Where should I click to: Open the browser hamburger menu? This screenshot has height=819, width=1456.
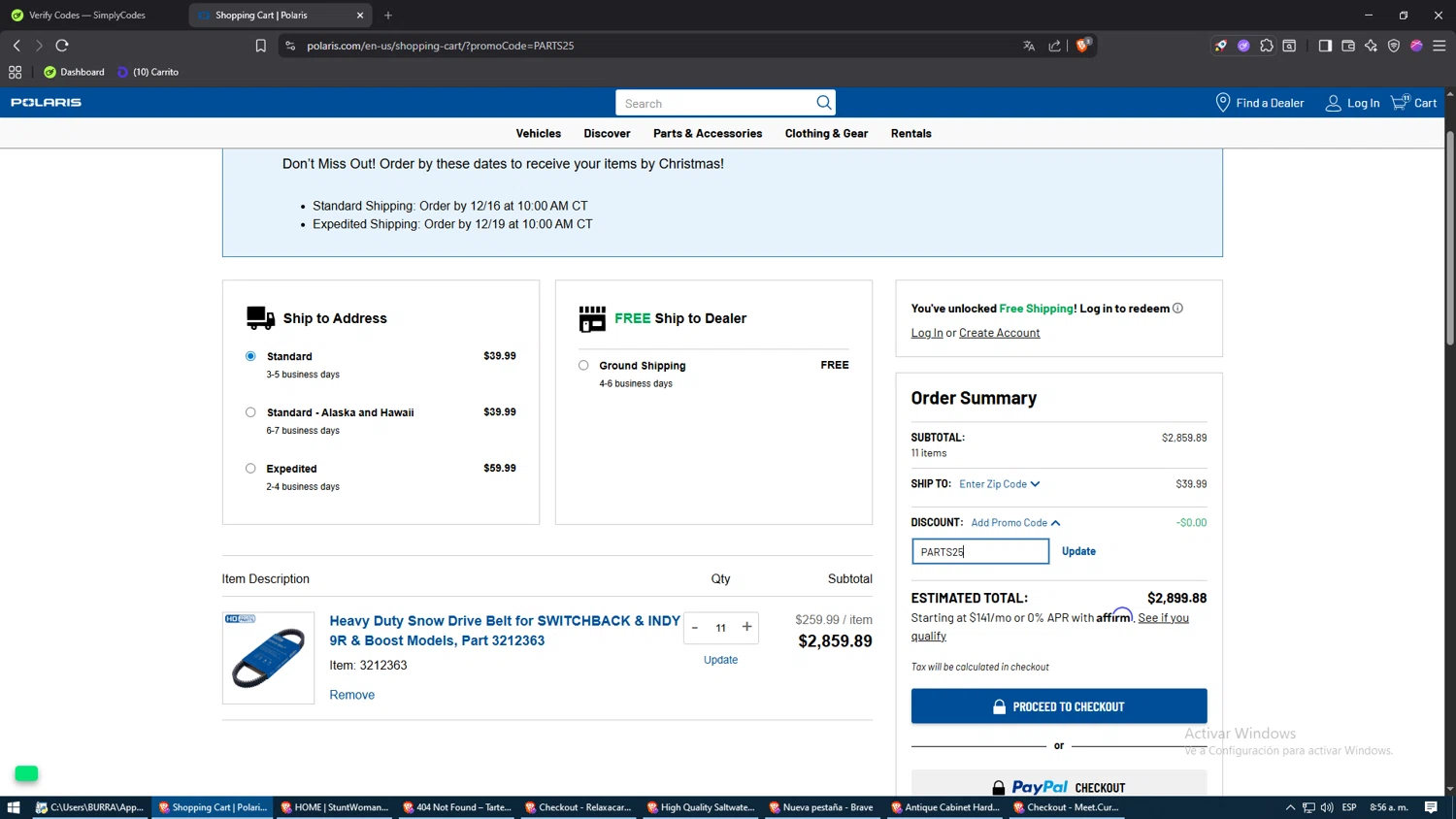pyautogui.click(x=1439, y=46)
